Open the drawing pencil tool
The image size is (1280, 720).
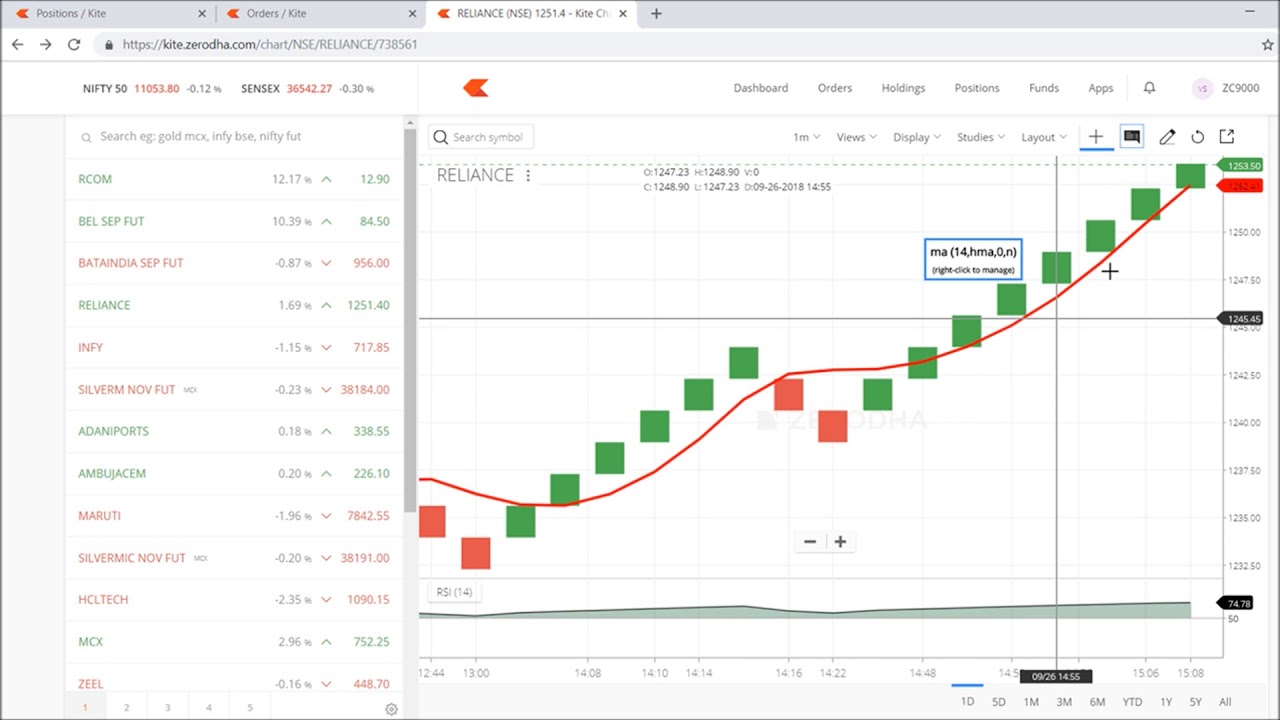point(1167,137)
